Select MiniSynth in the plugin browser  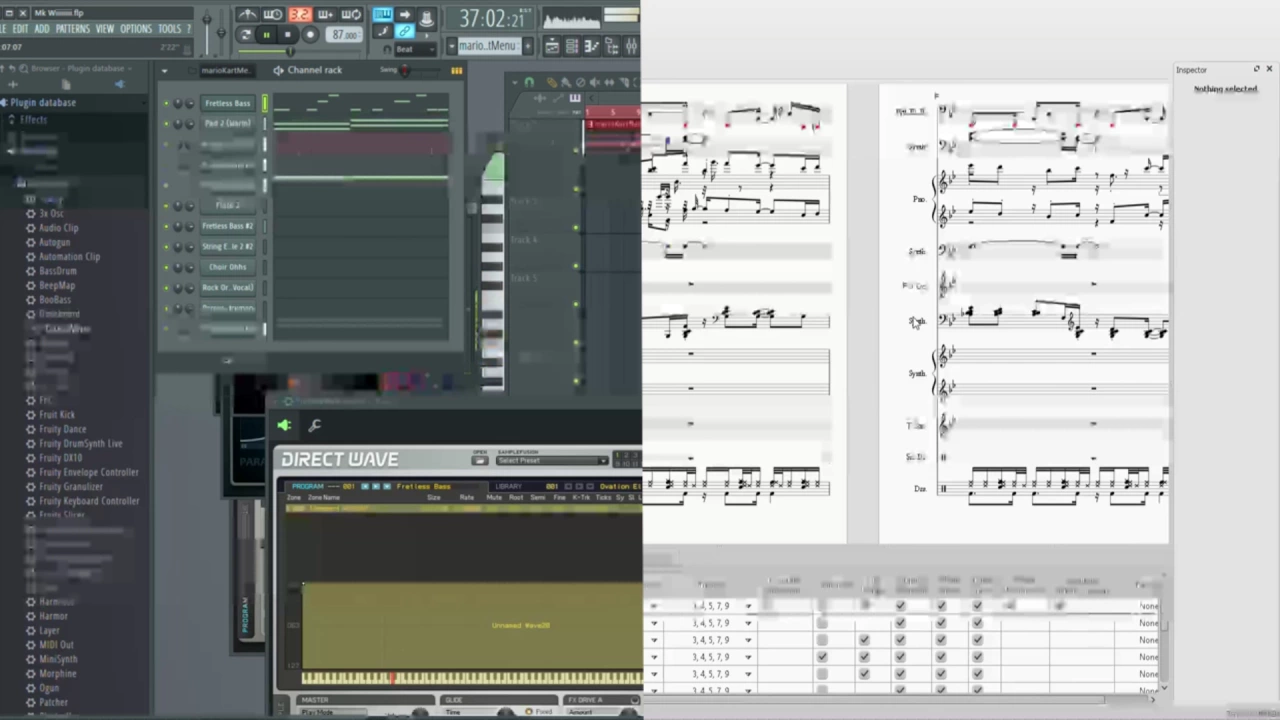58,659
